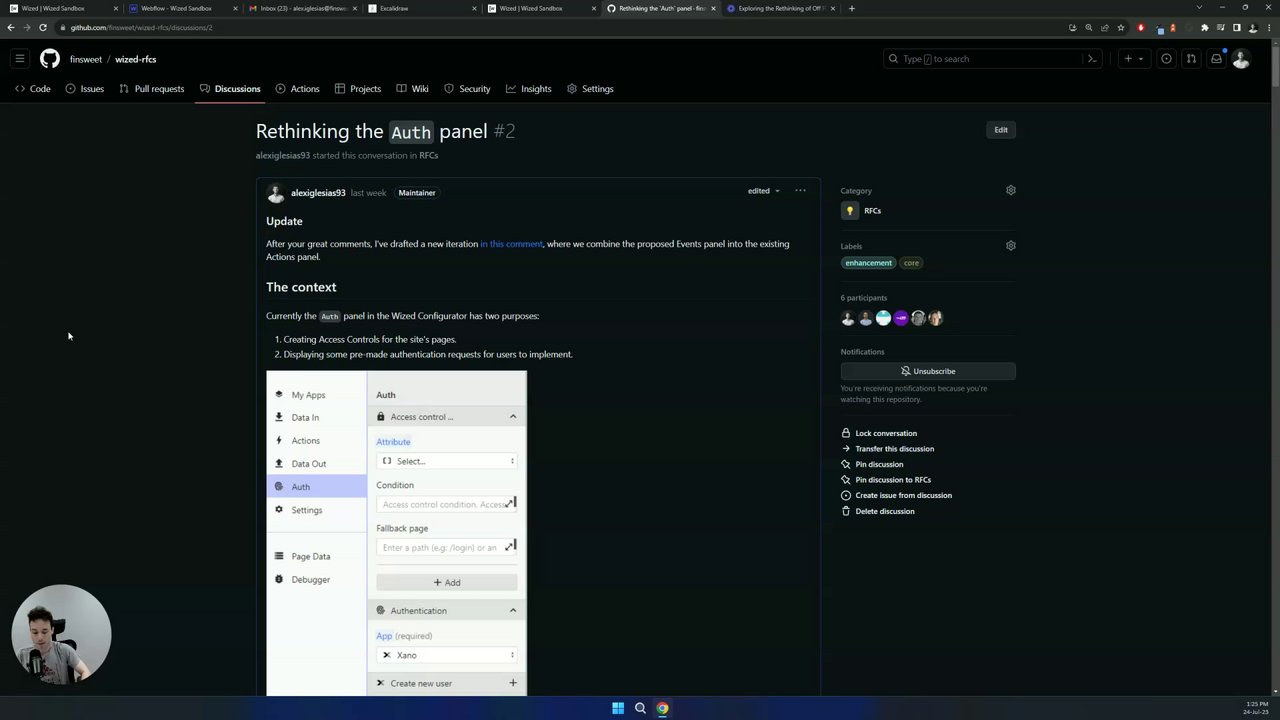This screenshot has height=720, width=1280.
Task: Open the Actions tab
Action: click(298, 89)
